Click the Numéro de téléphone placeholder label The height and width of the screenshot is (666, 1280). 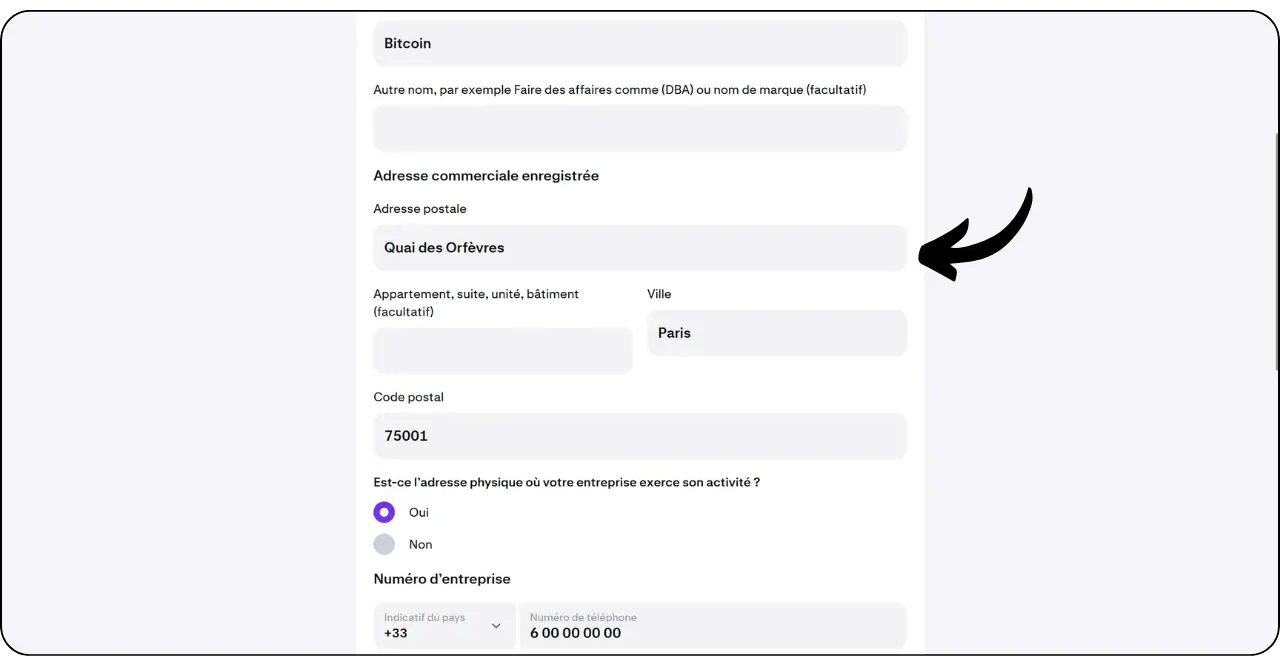tap(583, 617)
